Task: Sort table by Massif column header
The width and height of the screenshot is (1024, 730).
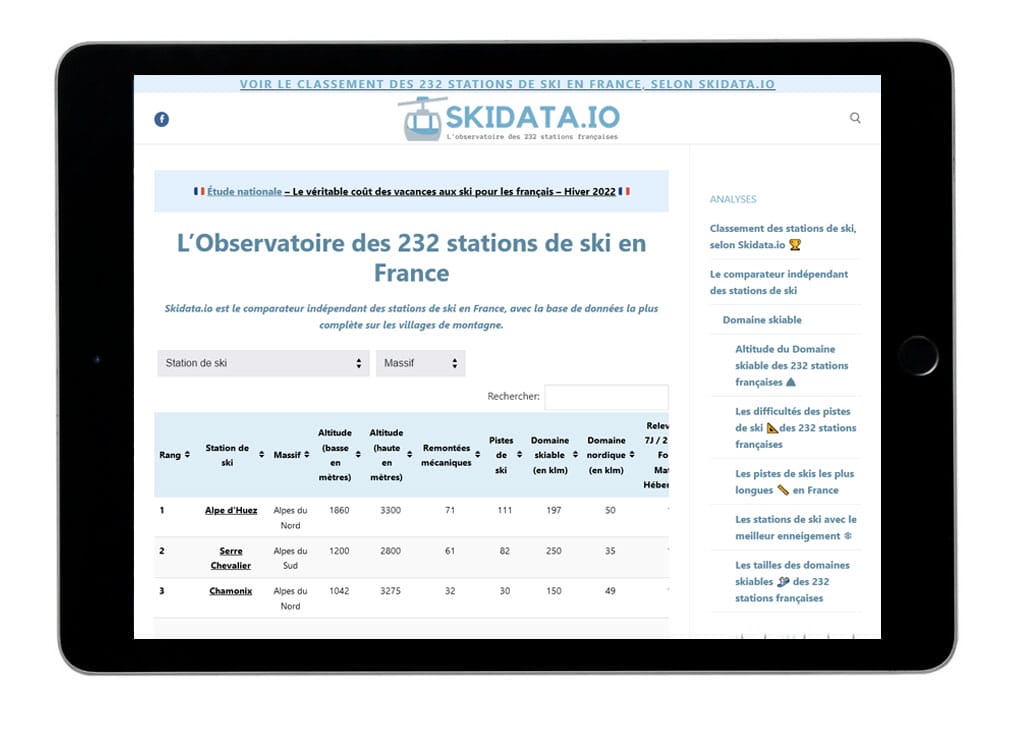Action: (291, 454)
